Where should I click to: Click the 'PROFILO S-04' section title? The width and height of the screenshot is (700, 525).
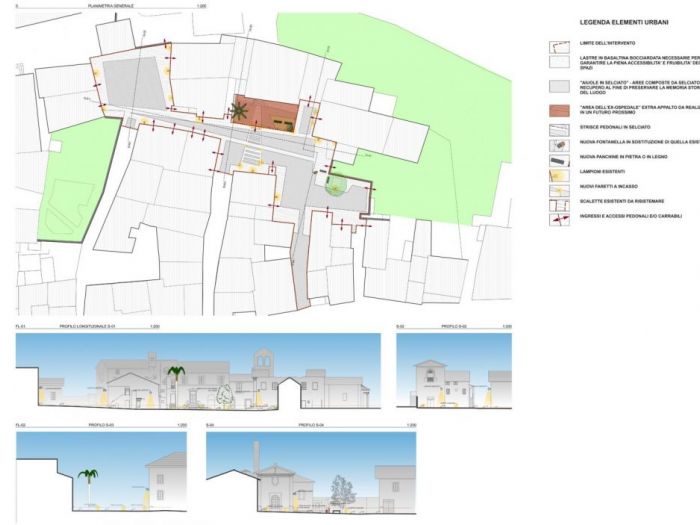[311, 425]
